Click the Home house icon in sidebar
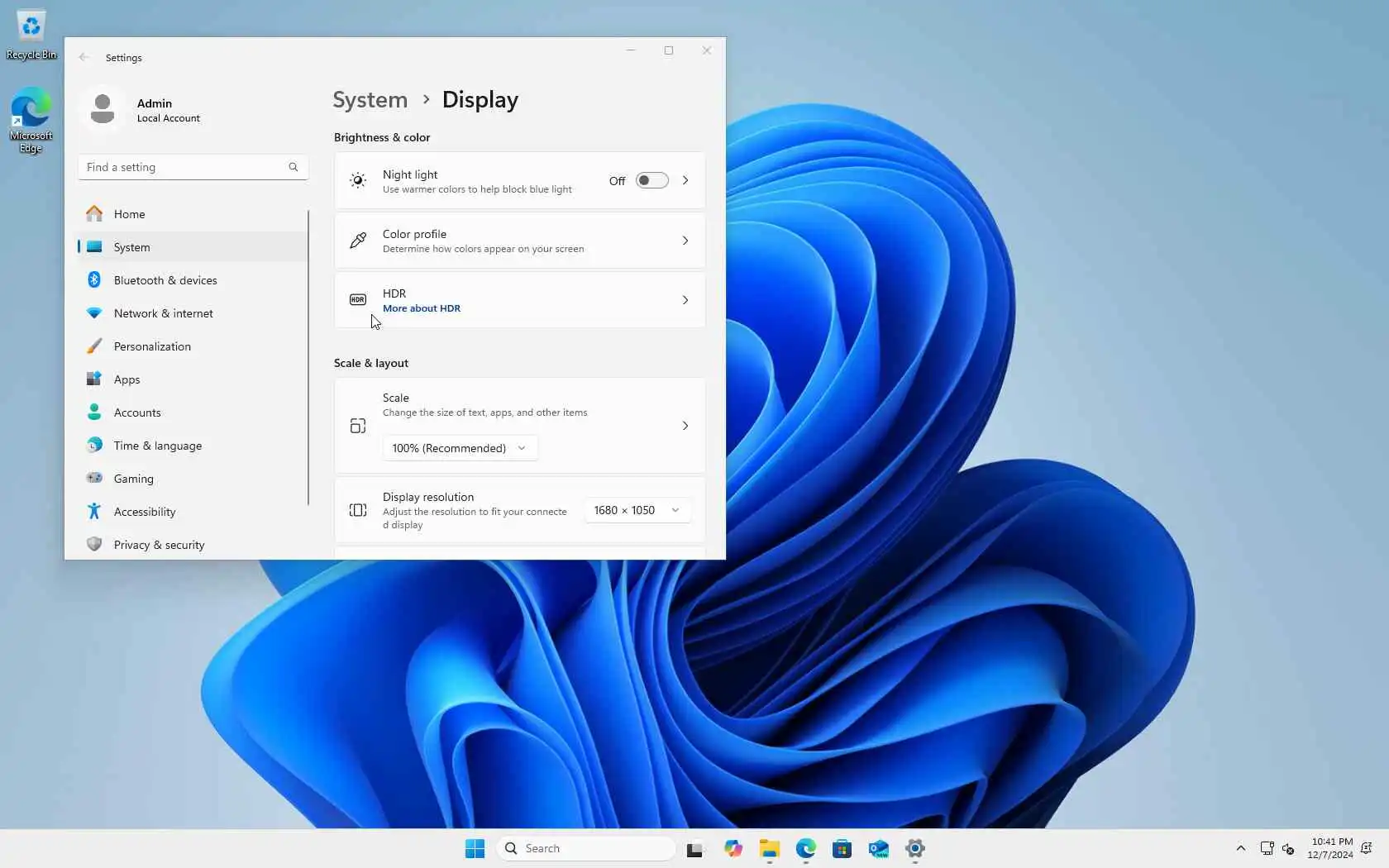The width and height of the screenshot is (1389, 868). 94,213
